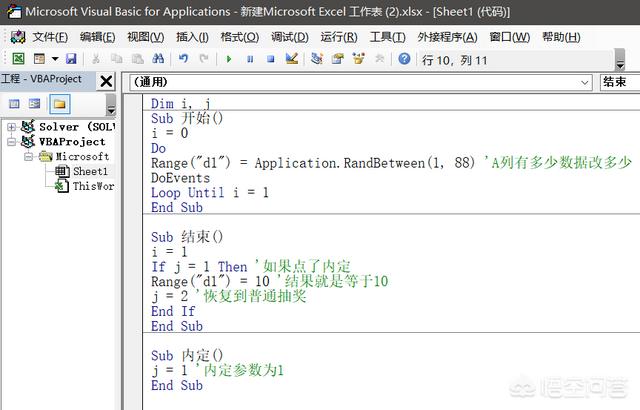
Task: Click the blue Help question mark icon
Action: coord(404,59)
